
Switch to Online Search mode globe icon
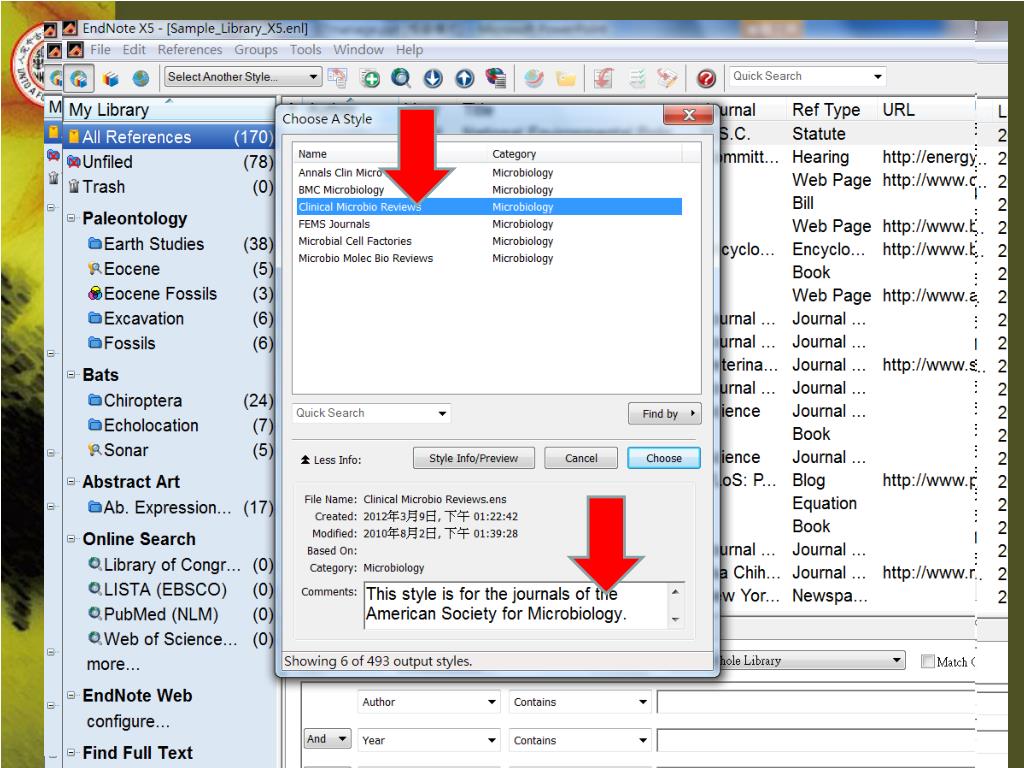(x=140, y=79)
